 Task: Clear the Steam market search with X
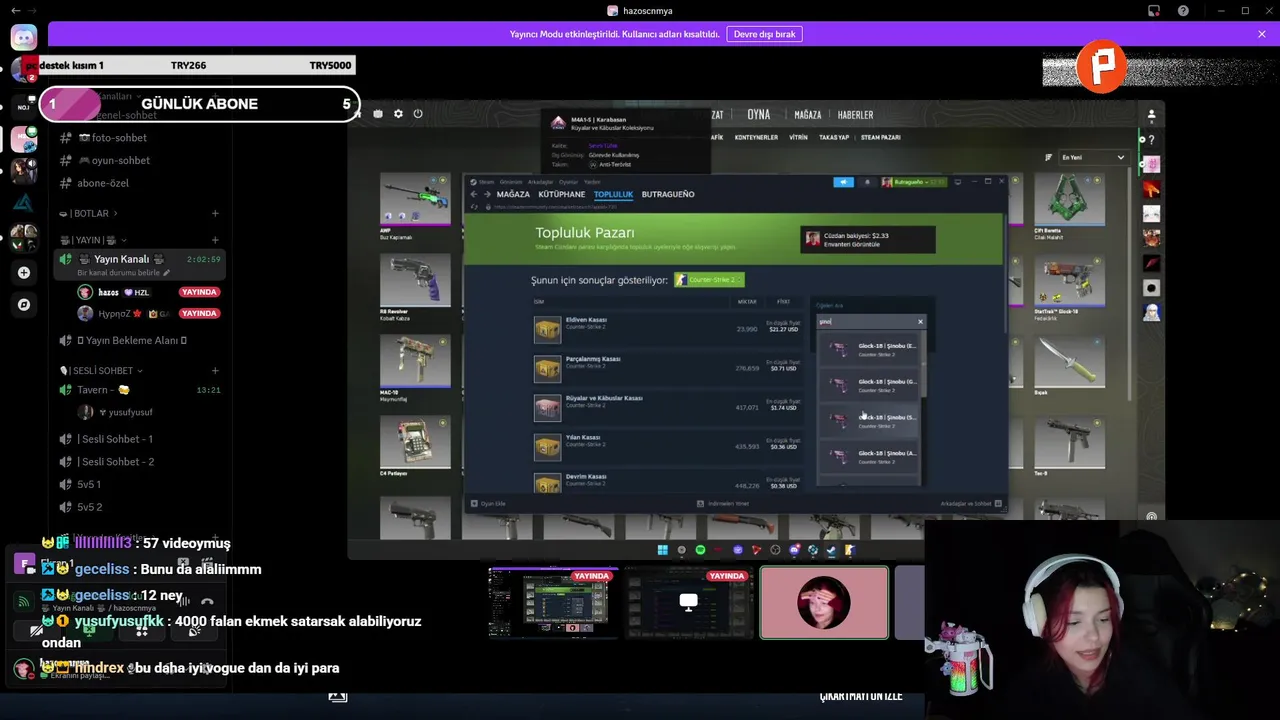(920, 322)
